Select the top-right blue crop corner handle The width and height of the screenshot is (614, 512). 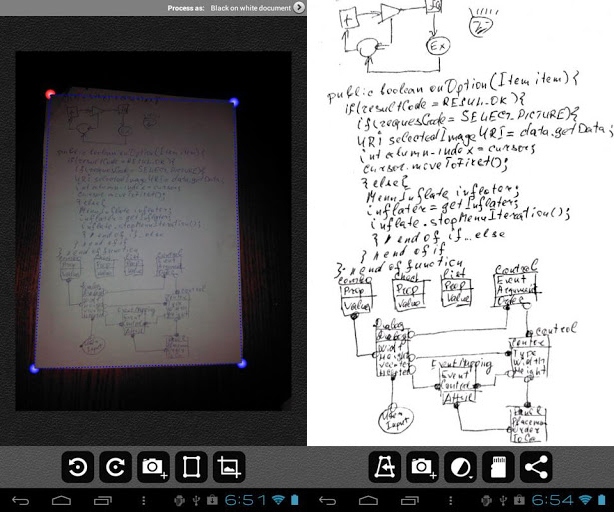234,102
